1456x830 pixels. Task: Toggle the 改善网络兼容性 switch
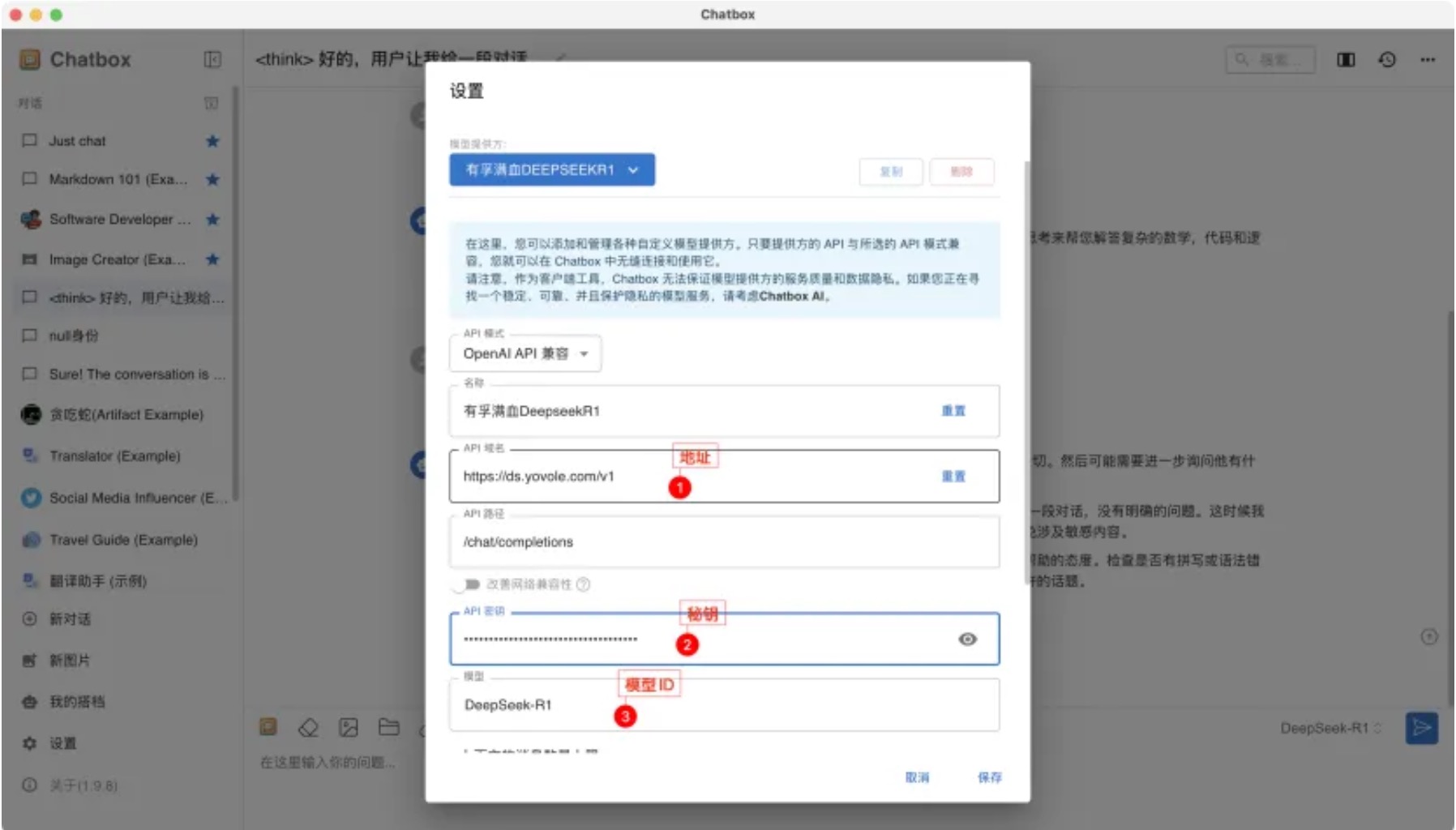coord(468,584)
